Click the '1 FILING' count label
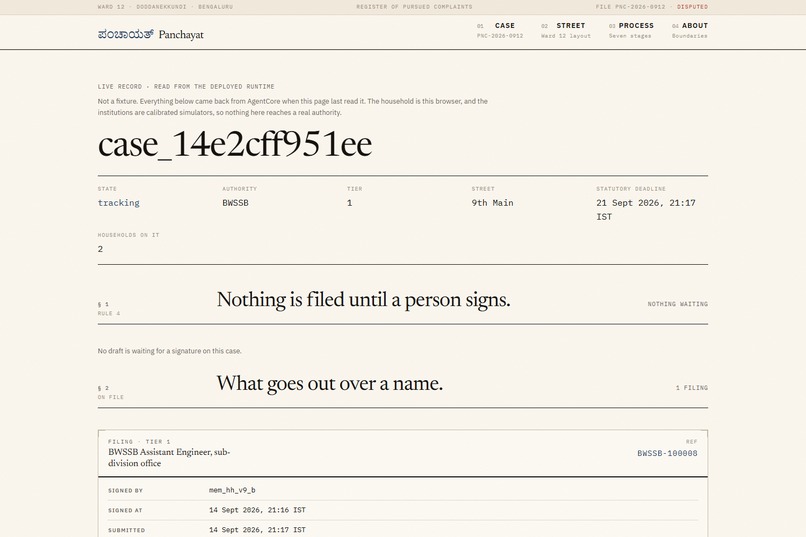This screenshot has height=537, width=806. (691, 388)
